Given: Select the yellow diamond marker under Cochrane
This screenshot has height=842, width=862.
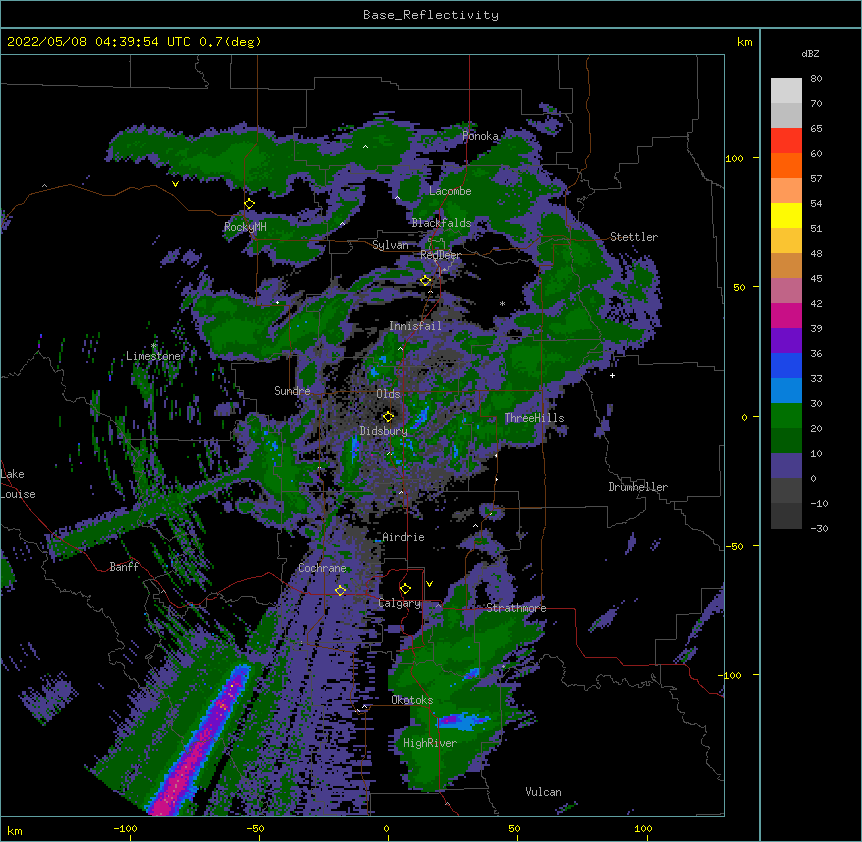Looking at the screenshot, I should [x=340, y=590].
